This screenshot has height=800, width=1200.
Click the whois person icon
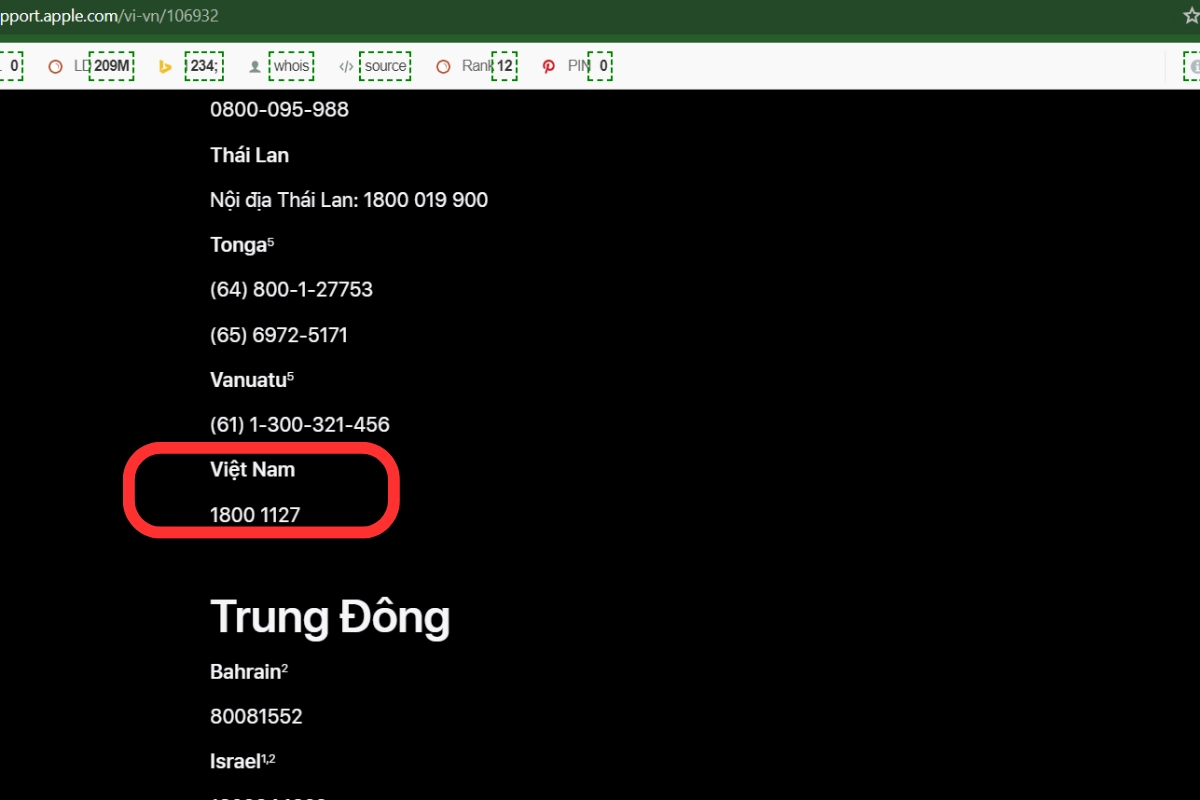click(x=255, y=67)
